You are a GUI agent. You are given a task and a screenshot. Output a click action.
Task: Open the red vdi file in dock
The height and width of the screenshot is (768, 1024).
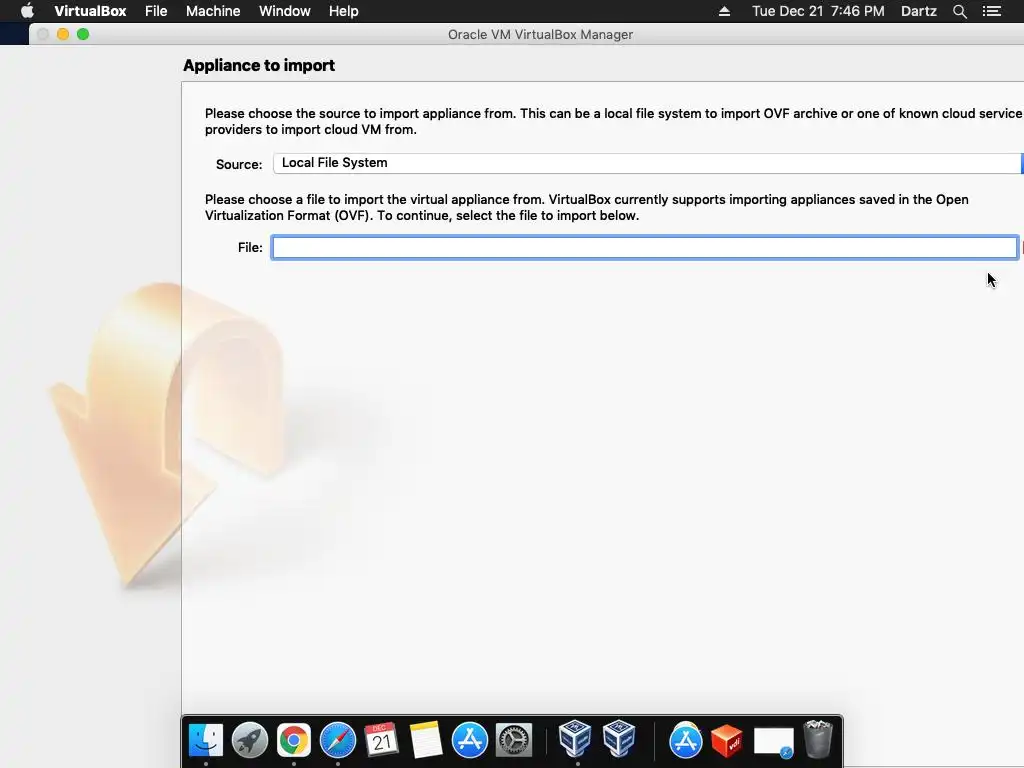727,741
